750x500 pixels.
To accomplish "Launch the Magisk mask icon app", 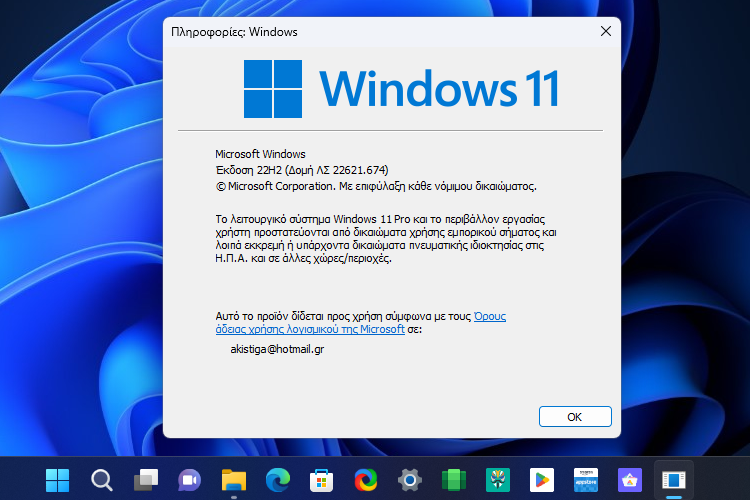I will pyautogui.click(x=498, y=480).
